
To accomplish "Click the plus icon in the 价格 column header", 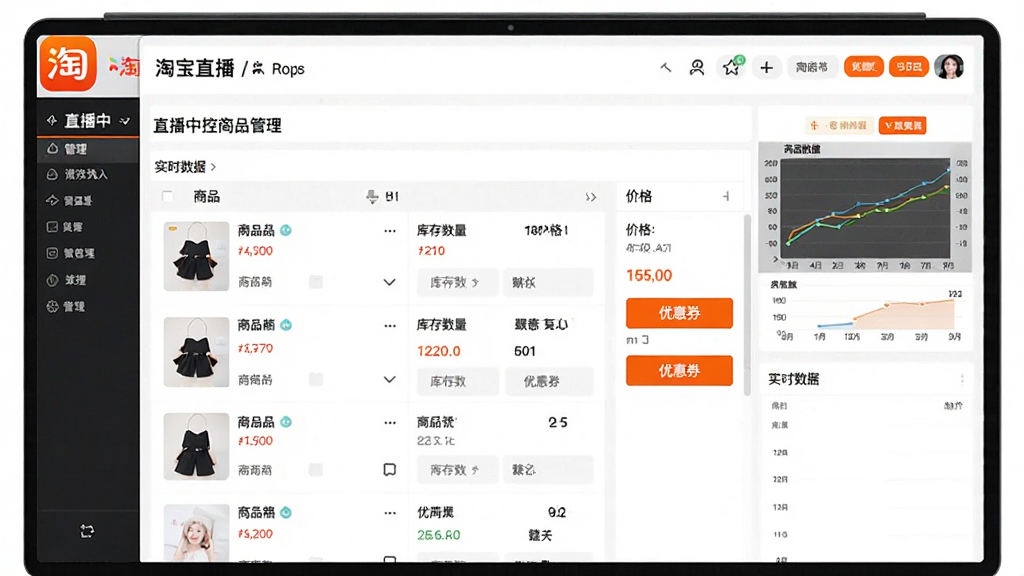I will pyautogui.click(x=726, y=196).
